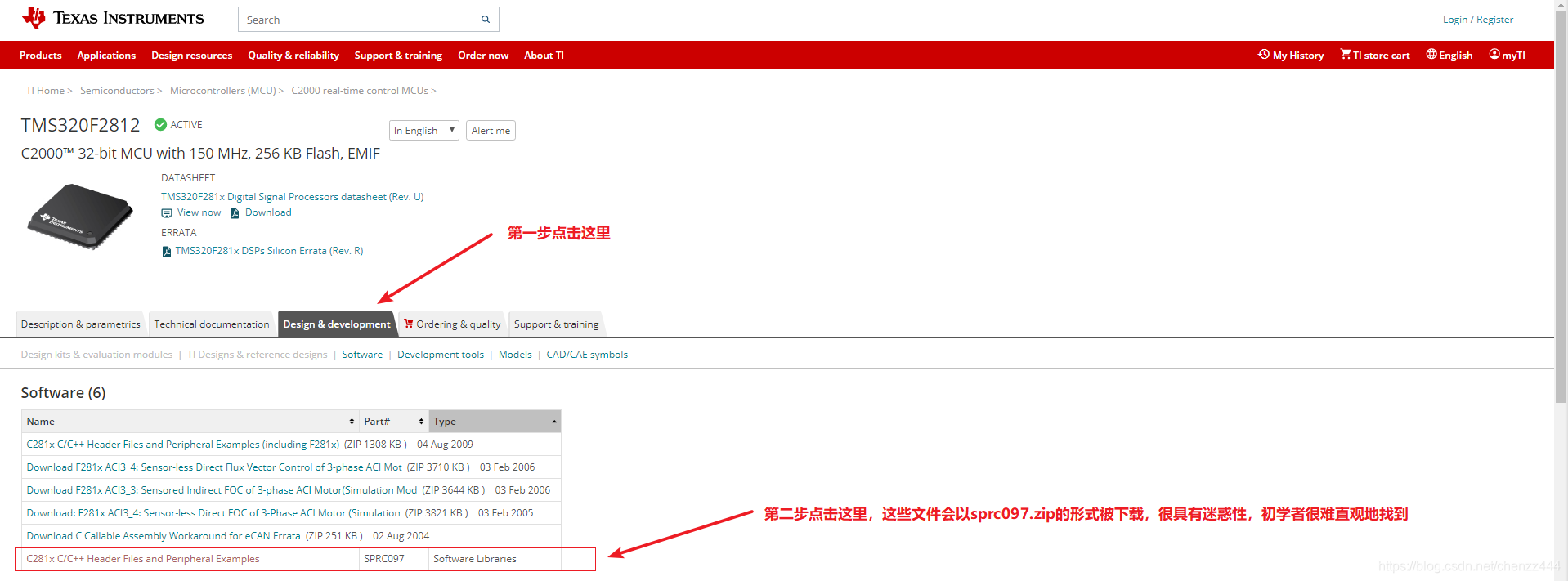Screen dimensions: 1568x581
Task: Open the myTI user icon
Action: tap(1494, 55)
